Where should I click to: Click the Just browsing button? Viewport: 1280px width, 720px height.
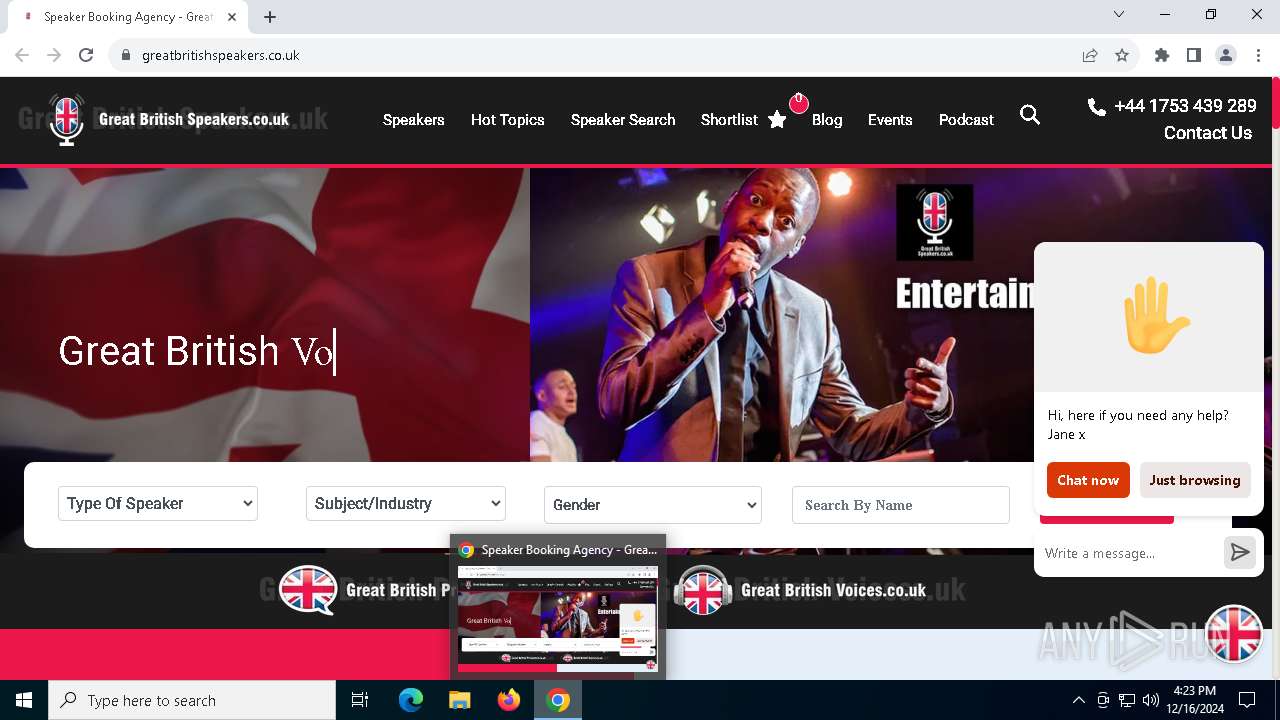[x=1195, y=480]
